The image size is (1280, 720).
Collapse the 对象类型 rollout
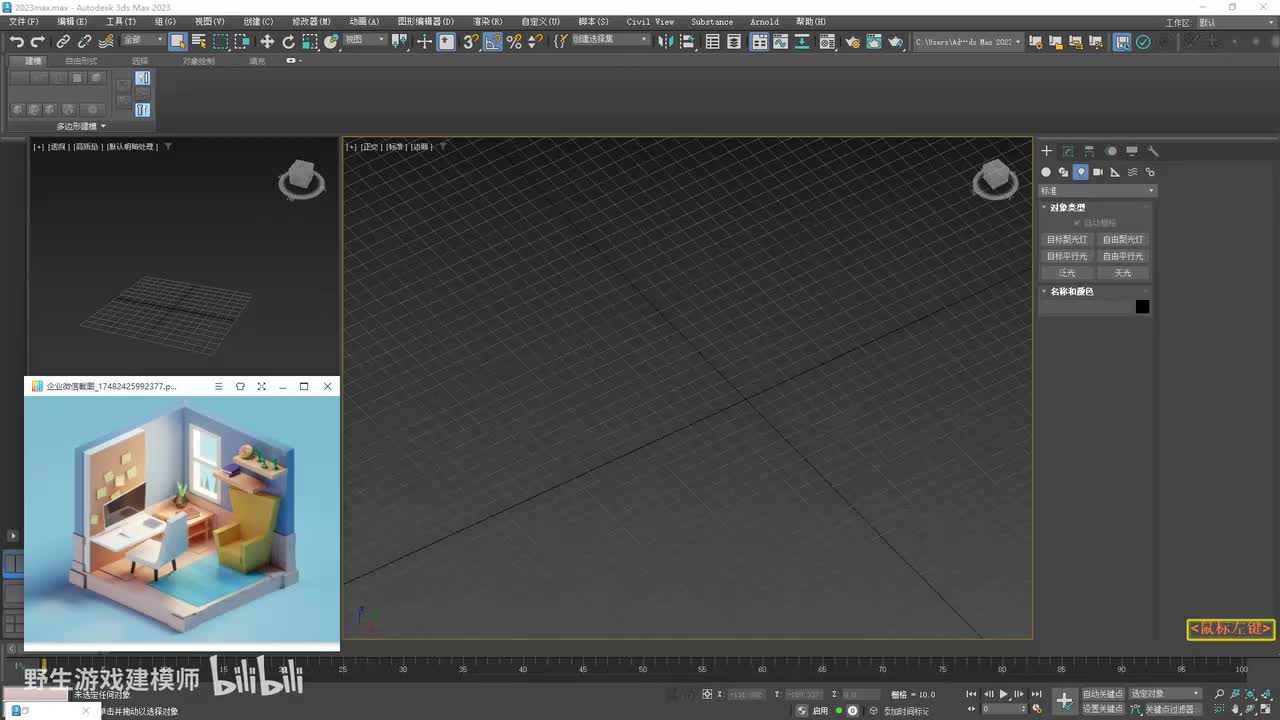tap(1068, 207)
